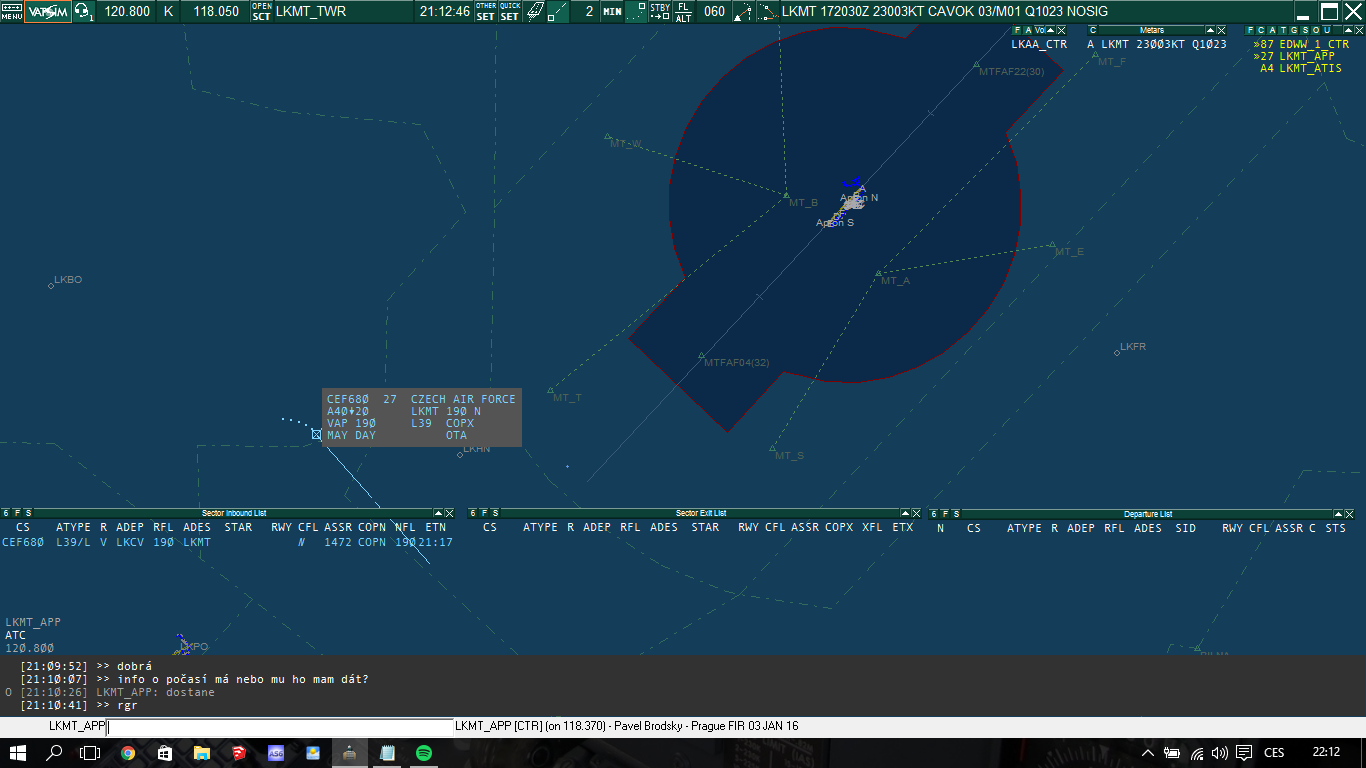Click F button in Departure List header

click(x=946, y=513)
